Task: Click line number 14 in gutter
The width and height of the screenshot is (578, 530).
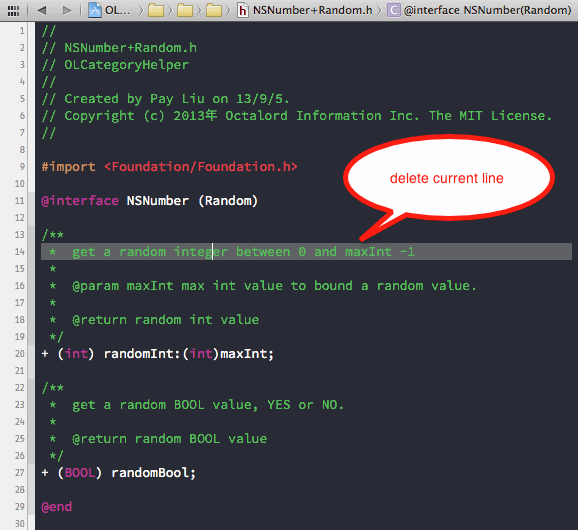Action: pyautogui.click(x=20, y=252)
